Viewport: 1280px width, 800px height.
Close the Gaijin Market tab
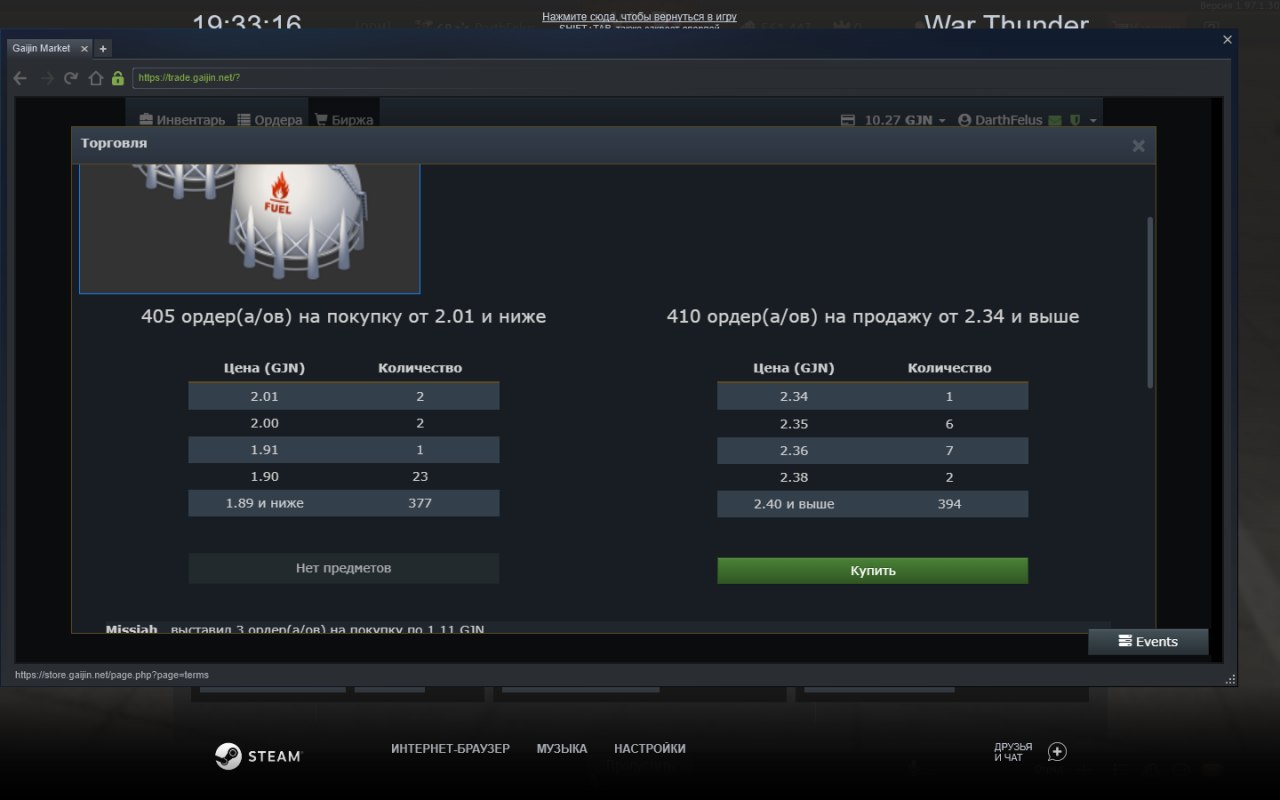coord(84,48)
